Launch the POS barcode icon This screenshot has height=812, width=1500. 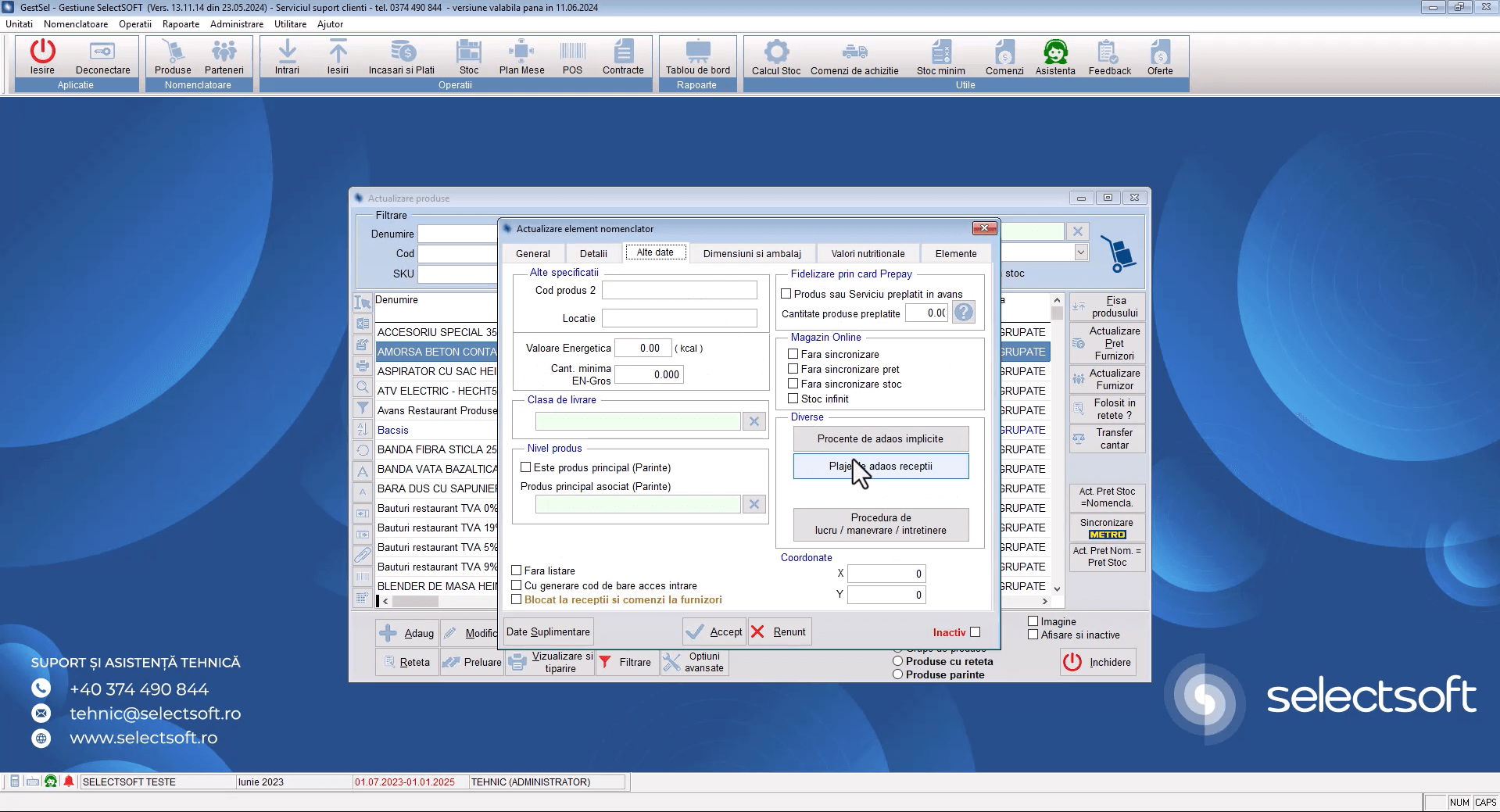(x=572, y=52)
